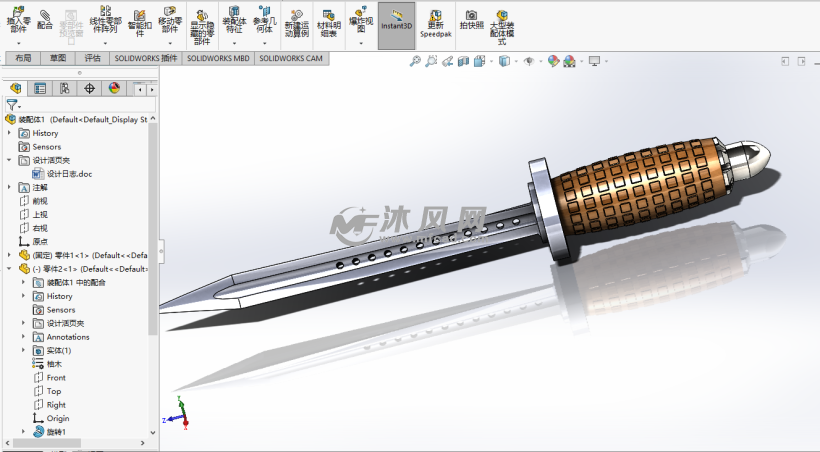This screenshot has height=452, width=820.
Task: Click the Previous View icon
Action: (x=447, y=61)
